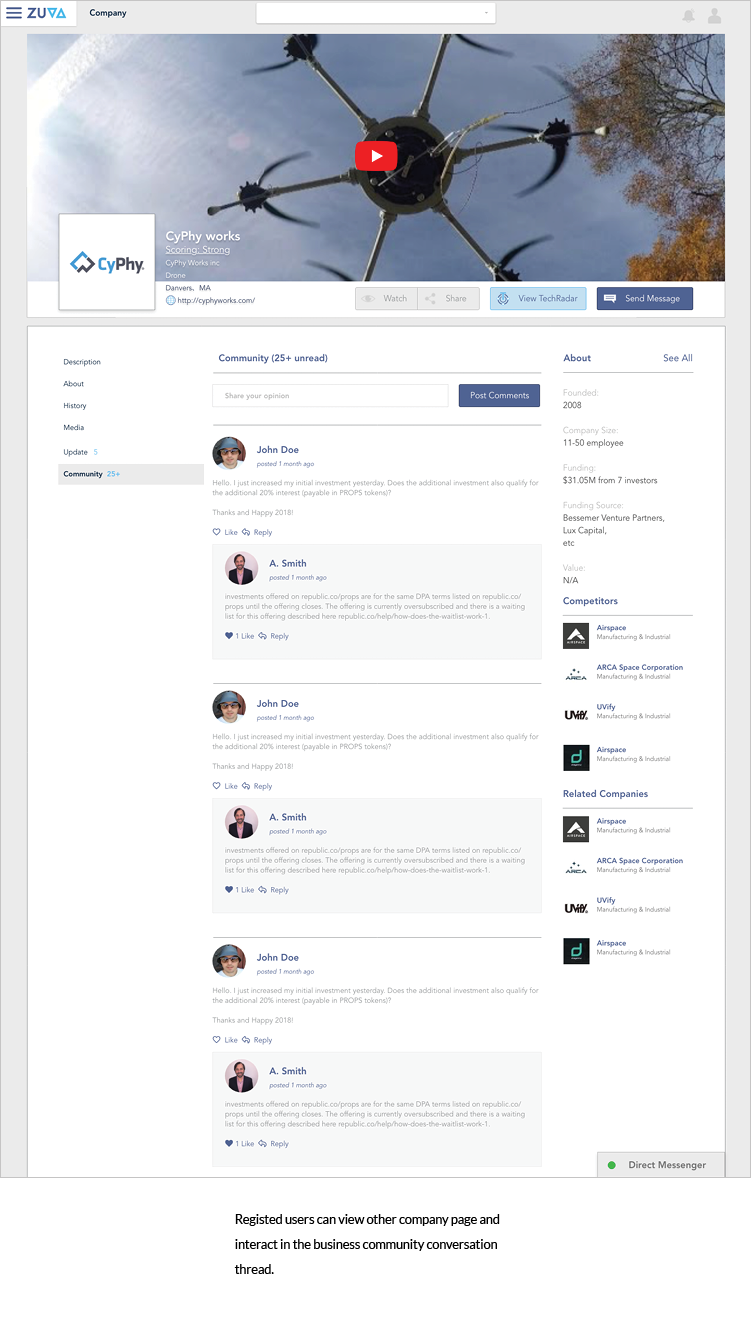Select Company in the top navigation
Viewport: 751px width, 1331px height.
(108, 13)
